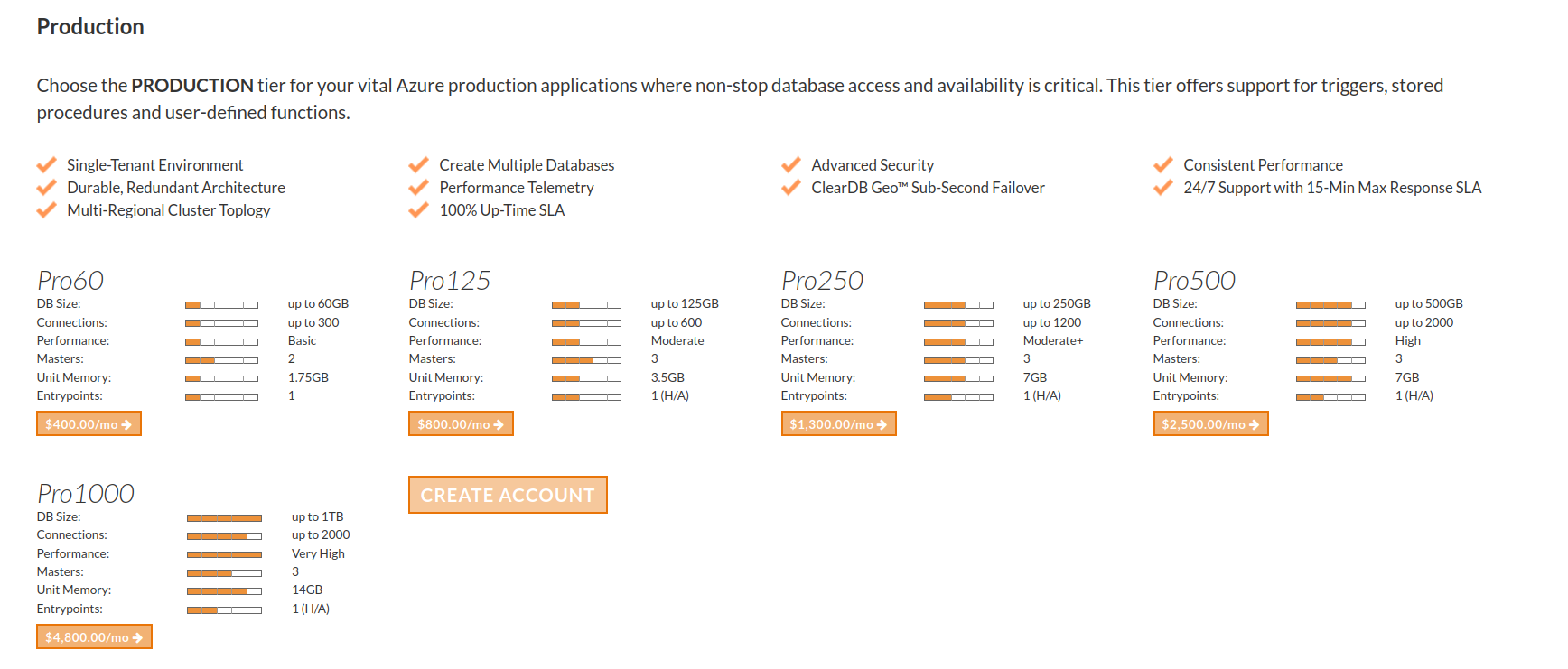Click checkmark beside 24/7 Support with 15-Min SLA
This screenshot has height=669, width=1568.
(1163, 188)
